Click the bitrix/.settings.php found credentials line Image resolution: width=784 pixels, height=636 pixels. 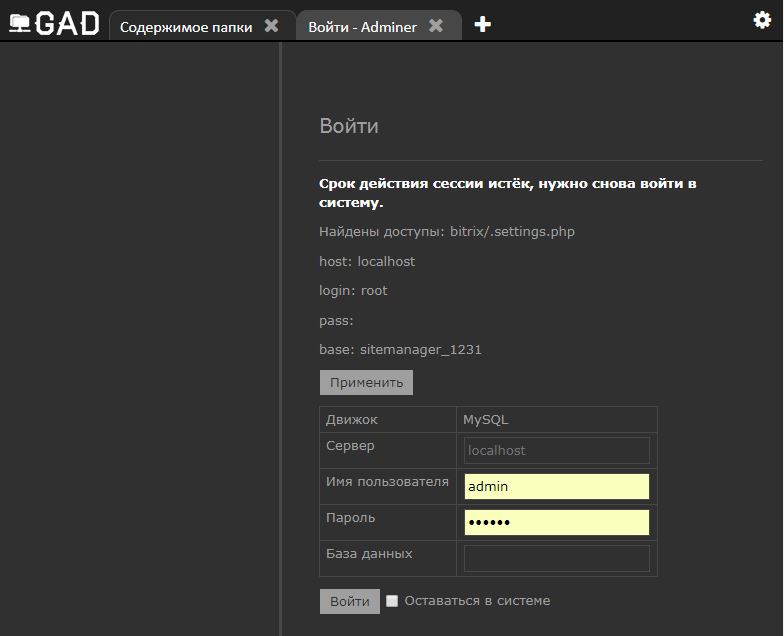[x=447, y=232]
